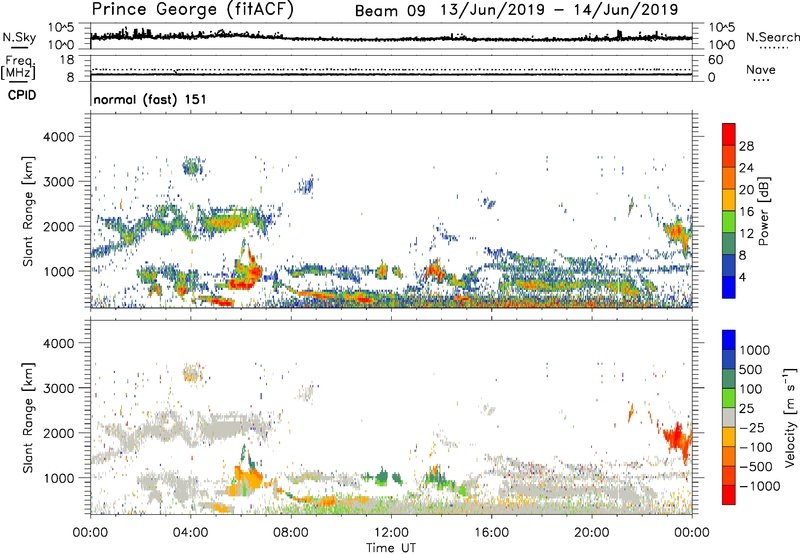Click the 'Time UT' axis title
Viewport: 800px width, 554px height.
coord(391,547)
